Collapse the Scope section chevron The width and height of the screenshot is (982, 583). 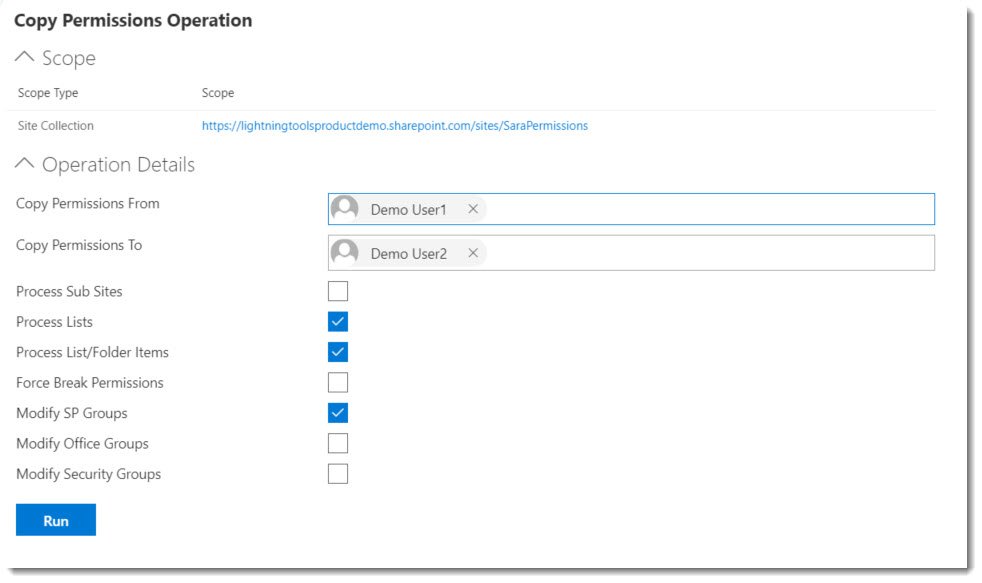coord(24,57)
